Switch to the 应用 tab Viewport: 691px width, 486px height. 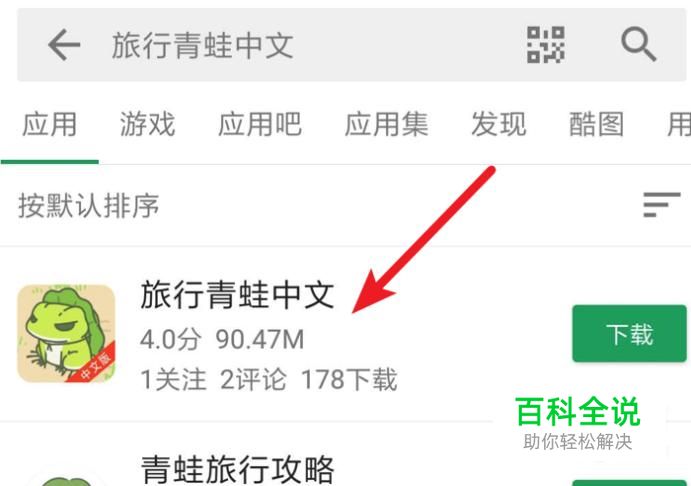coord(49,124)
